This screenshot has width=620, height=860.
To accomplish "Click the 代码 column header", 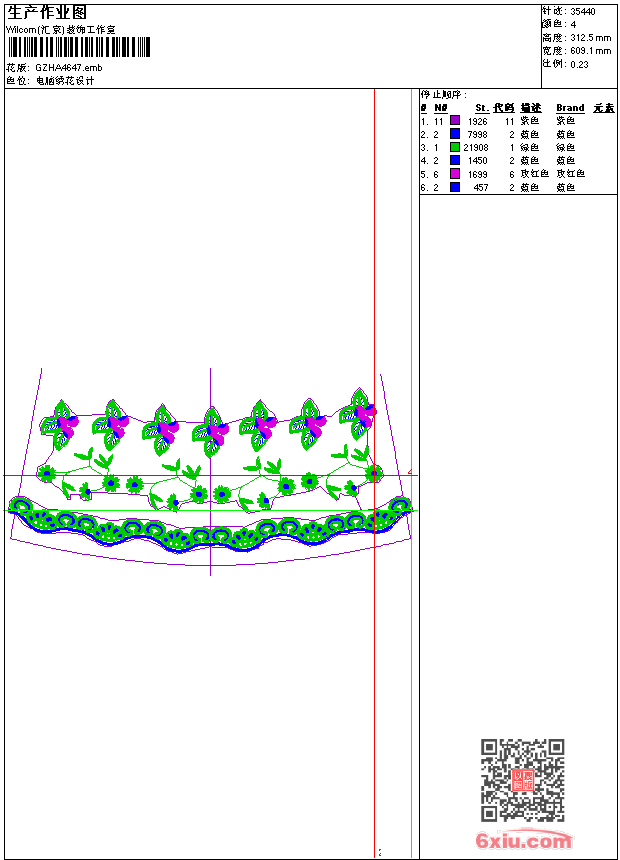I will point(504,108).
